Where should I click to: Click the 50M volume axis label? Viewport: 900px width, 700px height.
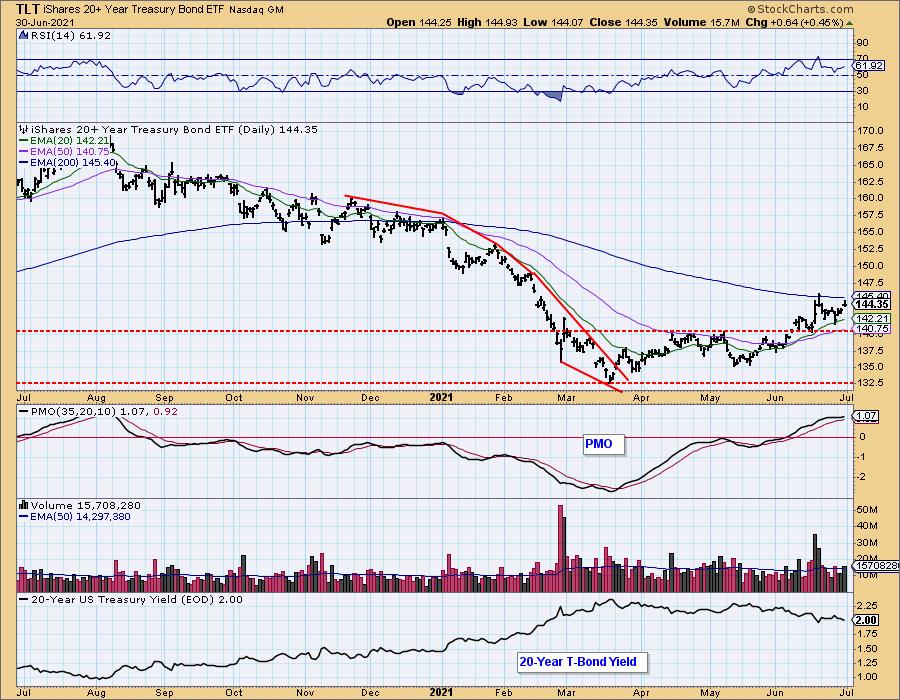pyautogui.click(x=867, y=510)
